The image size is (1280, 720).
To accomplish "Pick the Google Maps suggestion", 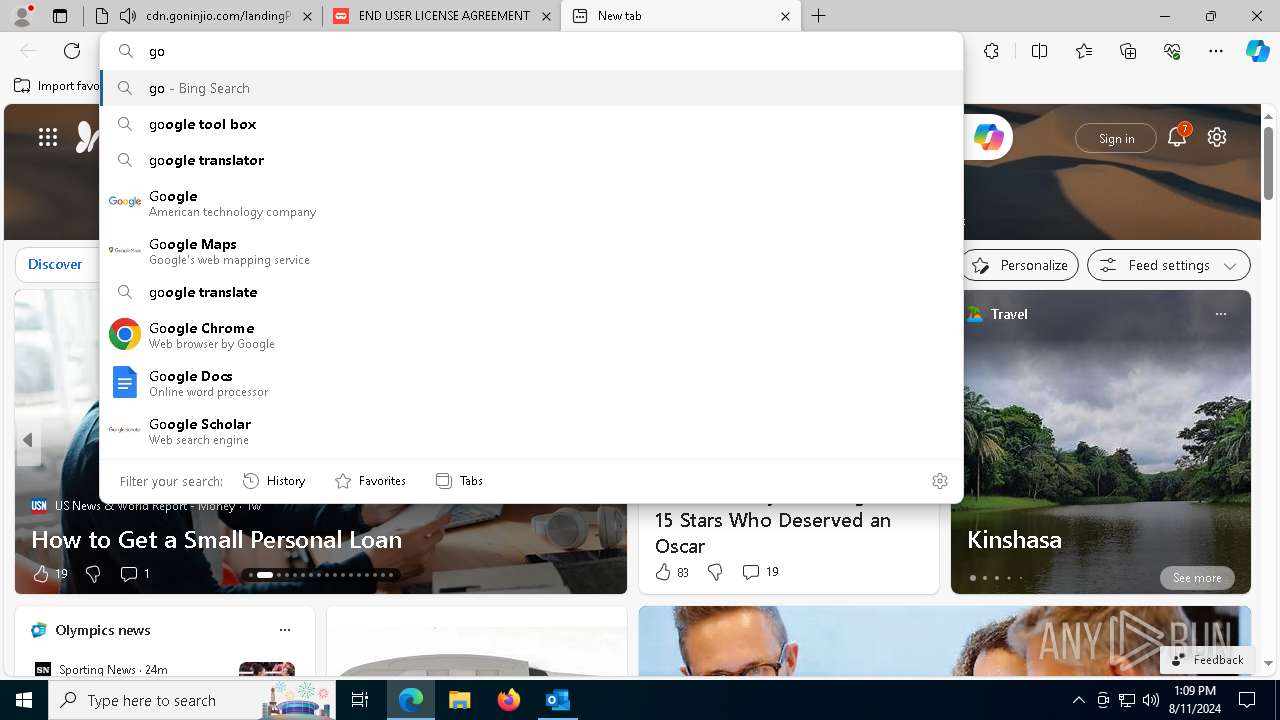I will 531,251.
